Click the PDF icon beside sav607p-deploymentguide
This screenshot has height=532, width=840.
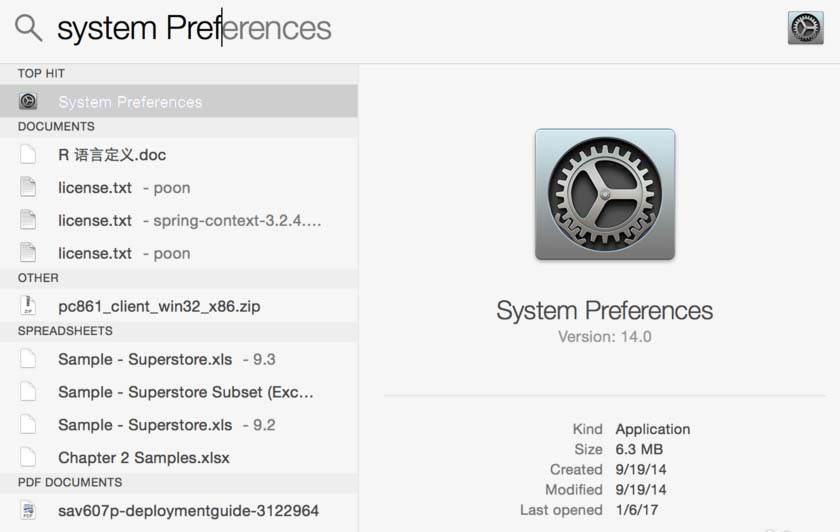pyautogui.click(x=28, y=511)
